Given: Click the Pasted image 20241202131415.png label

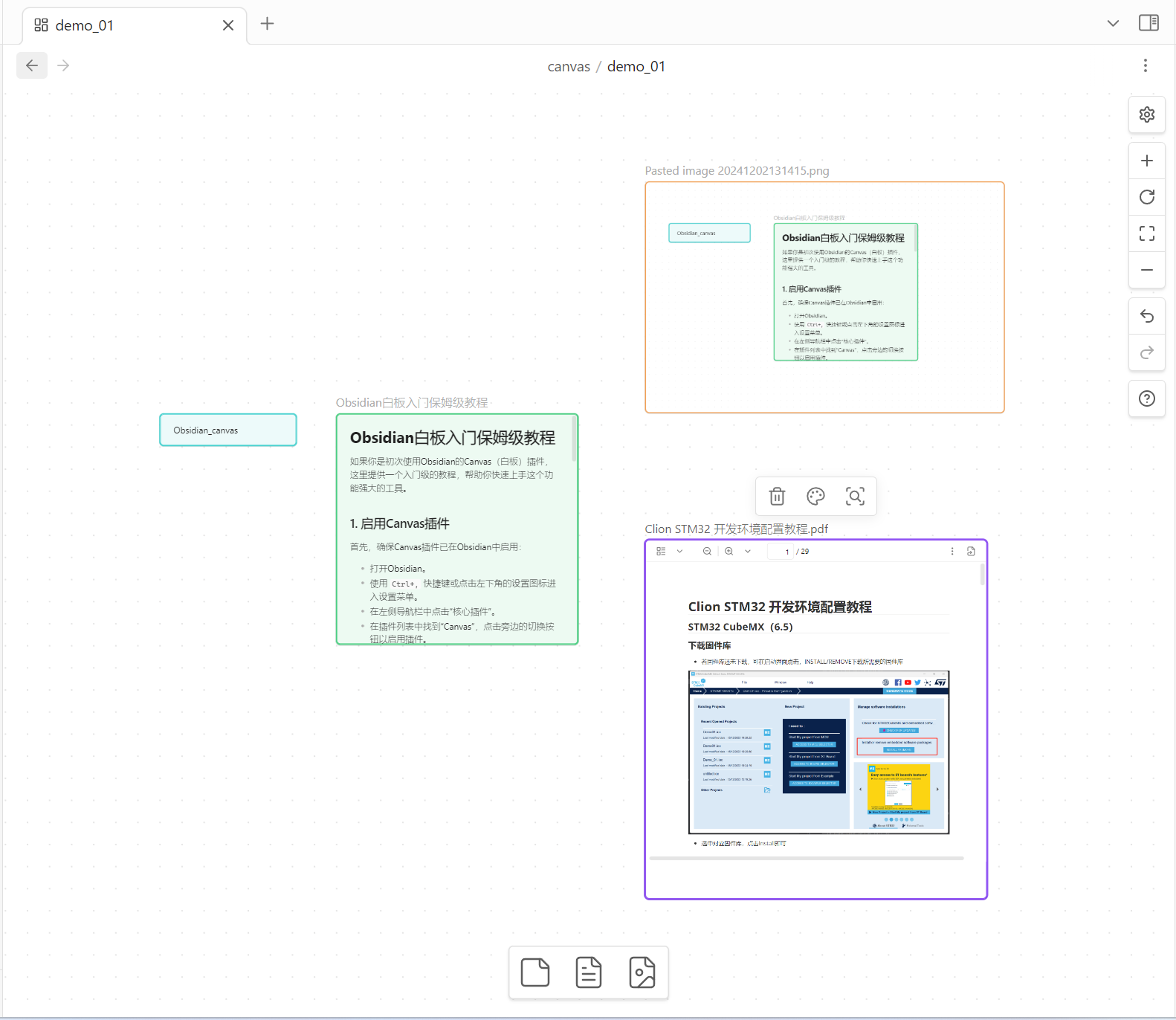Looking at the screenshot, I should (737, 171).
